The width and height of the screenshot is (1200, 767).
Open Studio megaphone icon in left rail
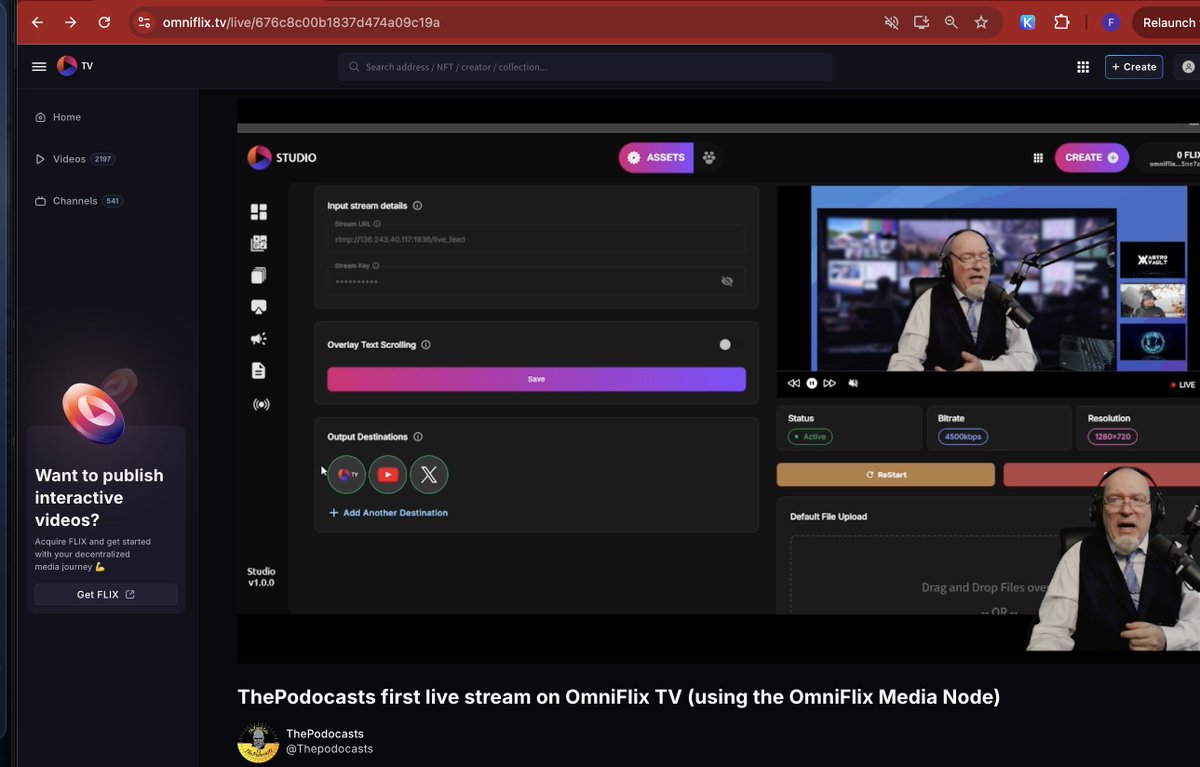click(259, 339)
